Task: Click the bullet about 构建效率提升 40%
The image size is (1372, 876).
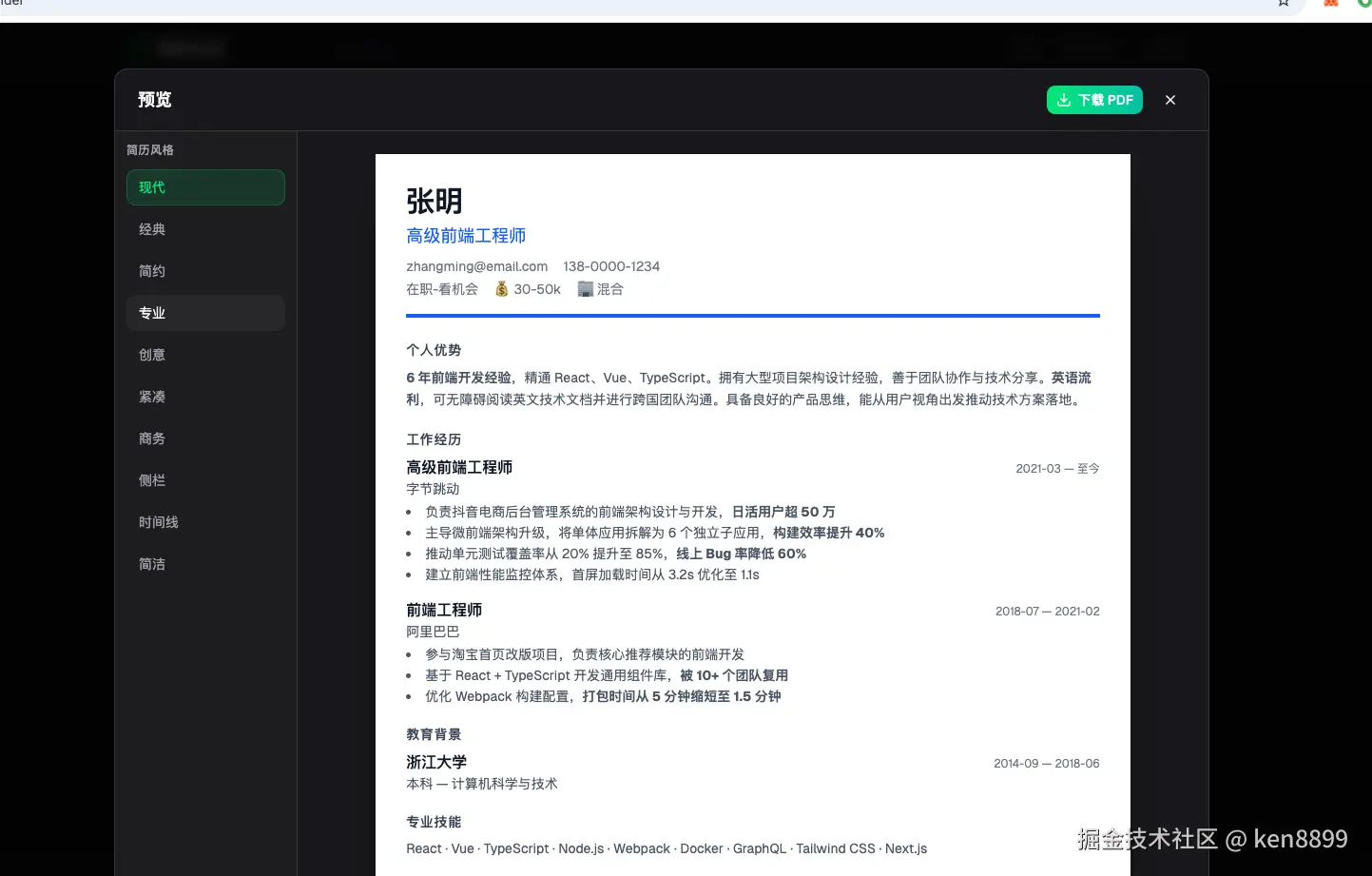Action: click(655, 533)
